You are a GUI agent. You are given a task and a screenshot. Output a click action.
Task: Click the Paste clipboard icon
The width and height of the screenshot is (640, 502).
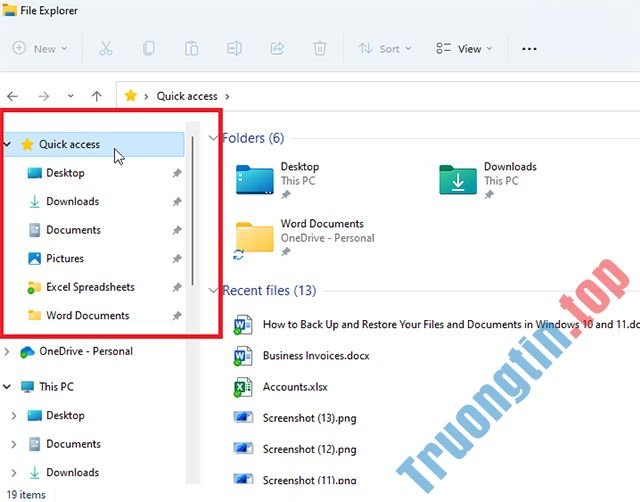[x=191, y=48]
